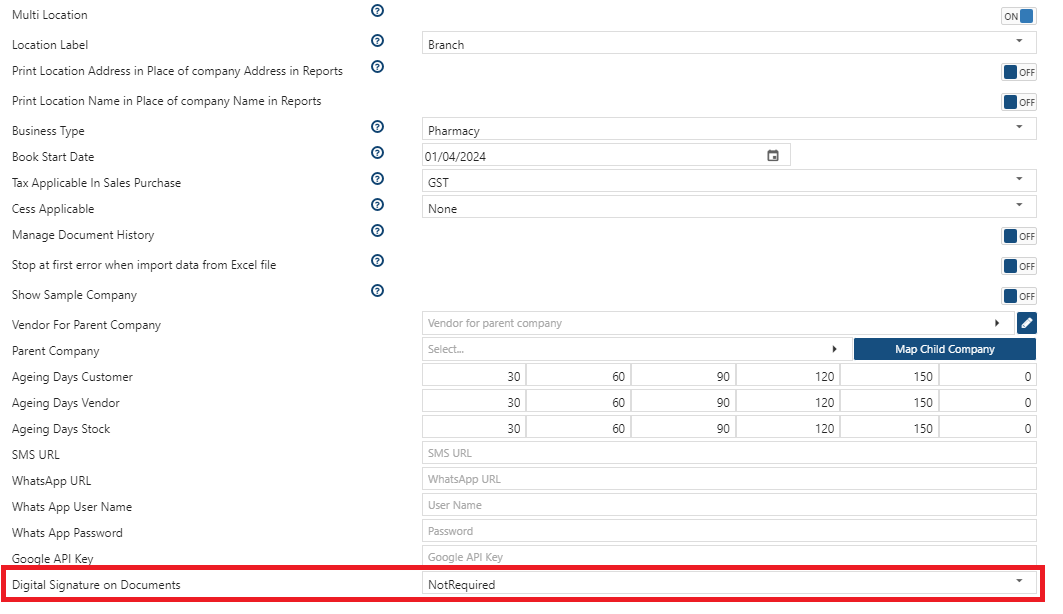The height and width of the screenshot is (614, 1063).
Task: Open help icon for Location Label
Action: coord(378,41)
